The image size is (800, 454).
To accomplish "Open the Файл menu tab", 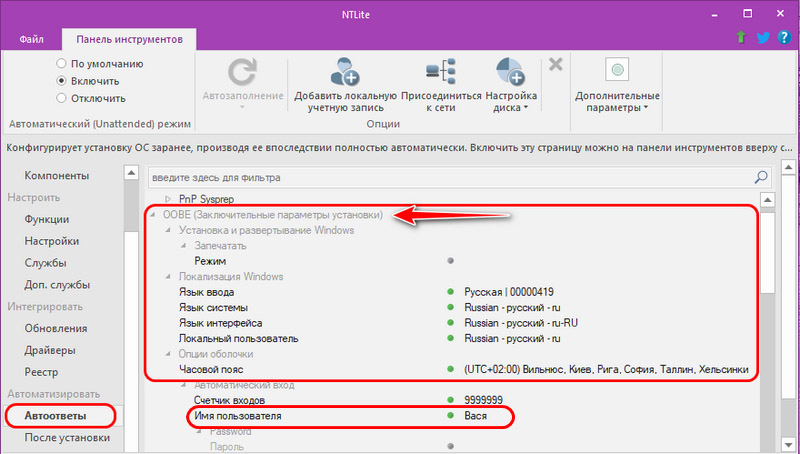I will (32, 39).
